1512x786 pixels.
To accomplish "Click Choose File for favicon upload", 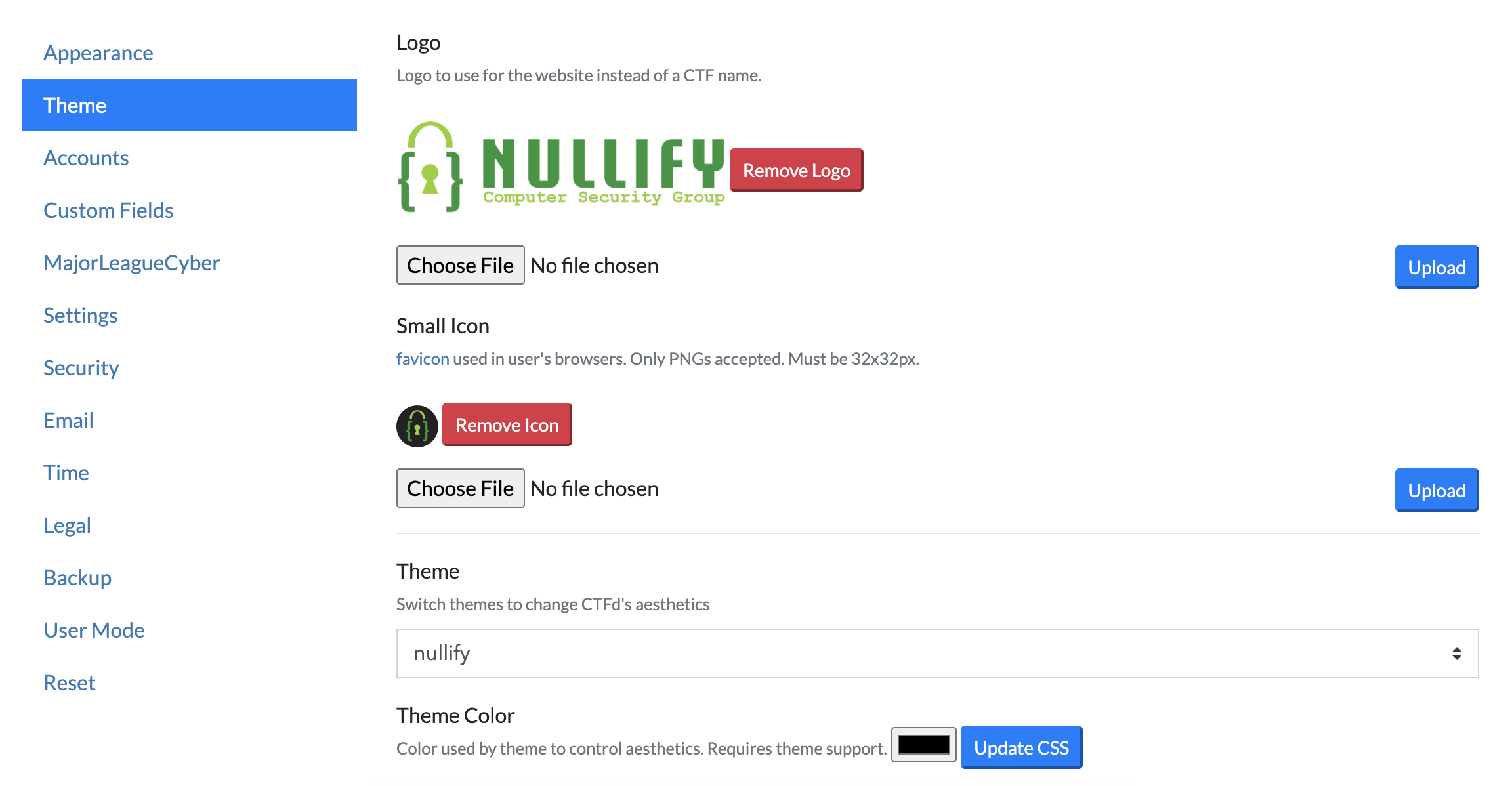I will pos(461,489).
